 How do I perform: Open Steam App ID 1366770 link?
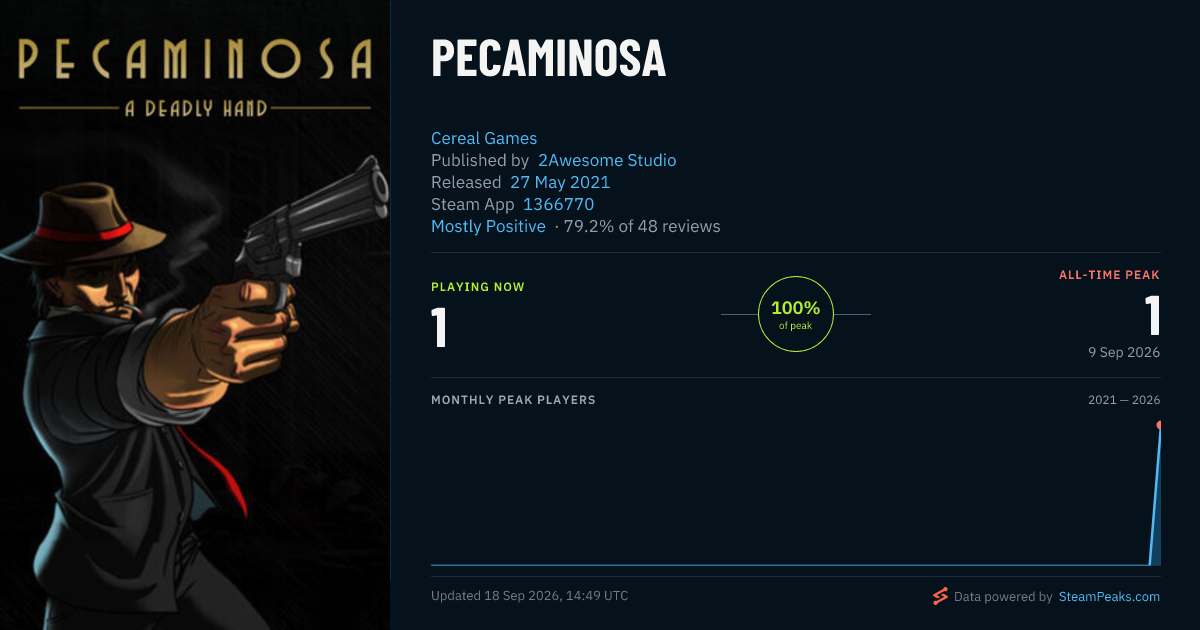click(x=558, y=204)
